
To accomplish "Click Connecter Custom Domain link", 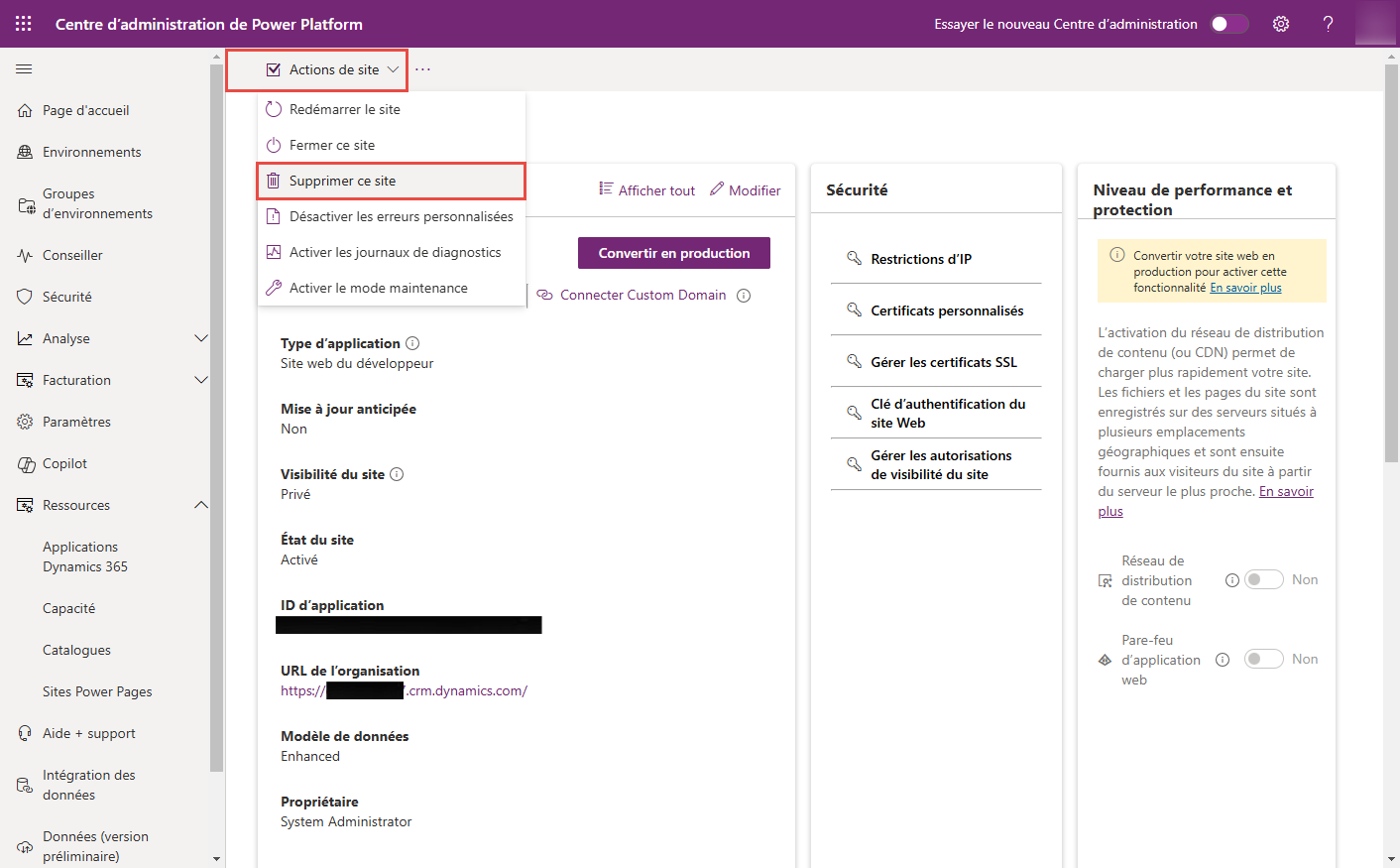I will tap(642, 295).
